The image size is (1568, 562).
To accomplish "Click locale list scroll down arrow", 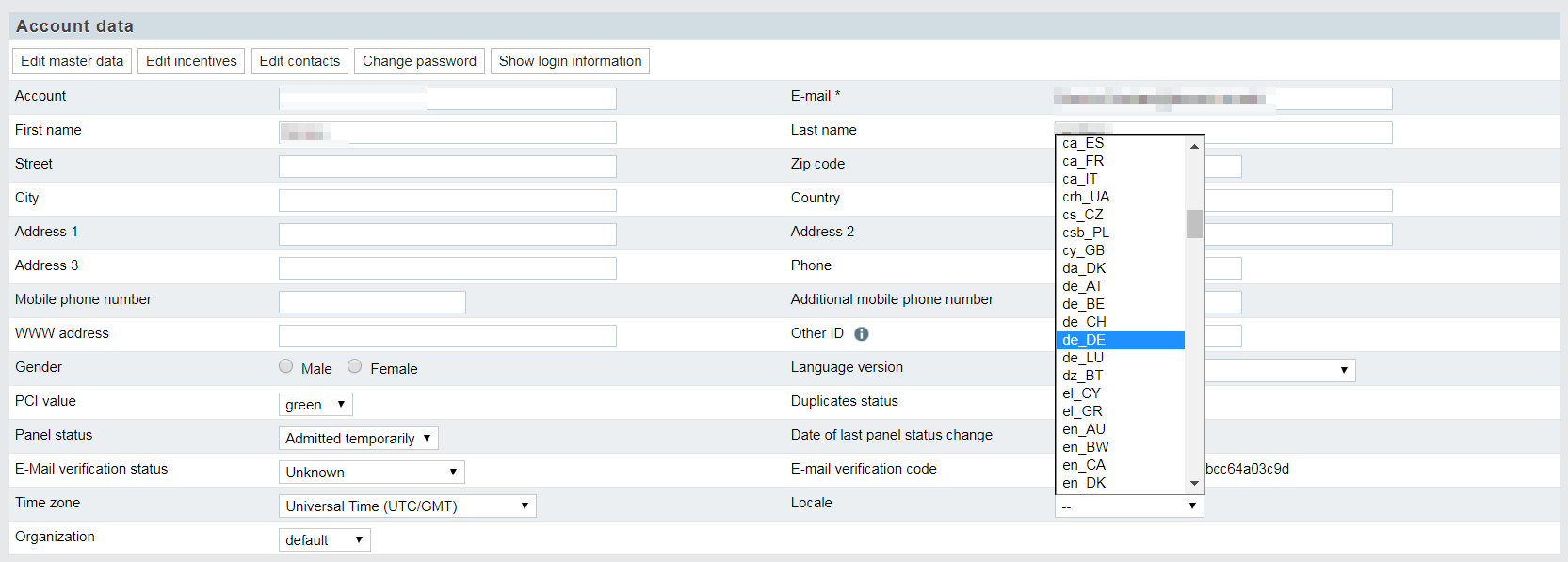I will click(x=1194, y=483).
